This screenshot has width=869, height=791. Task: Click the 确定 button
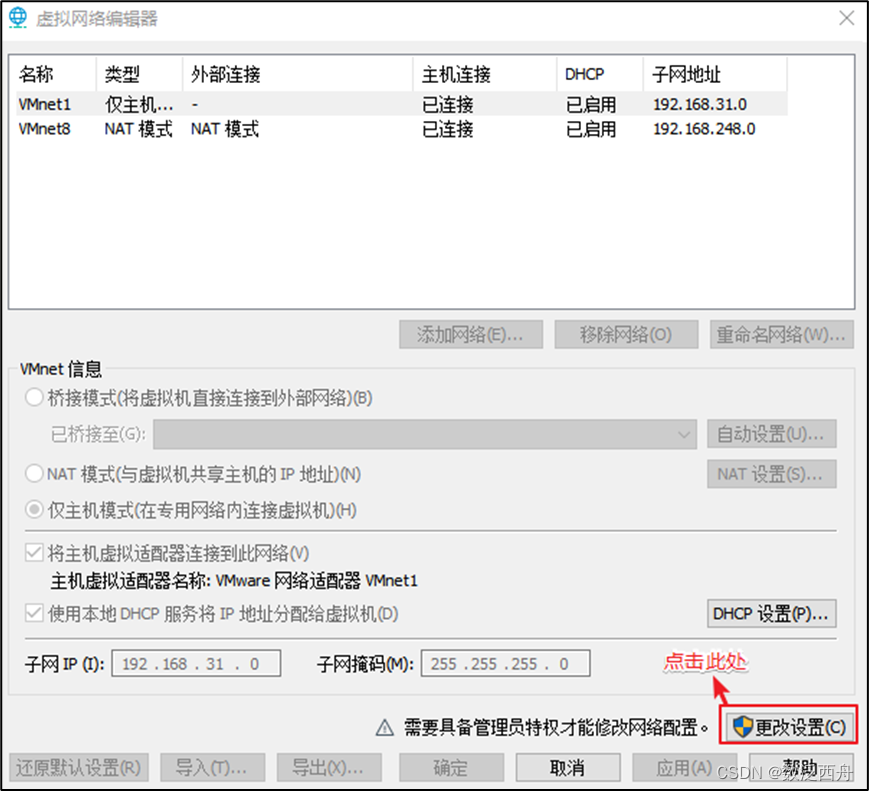pyautogui.click(x=451, y=768)
